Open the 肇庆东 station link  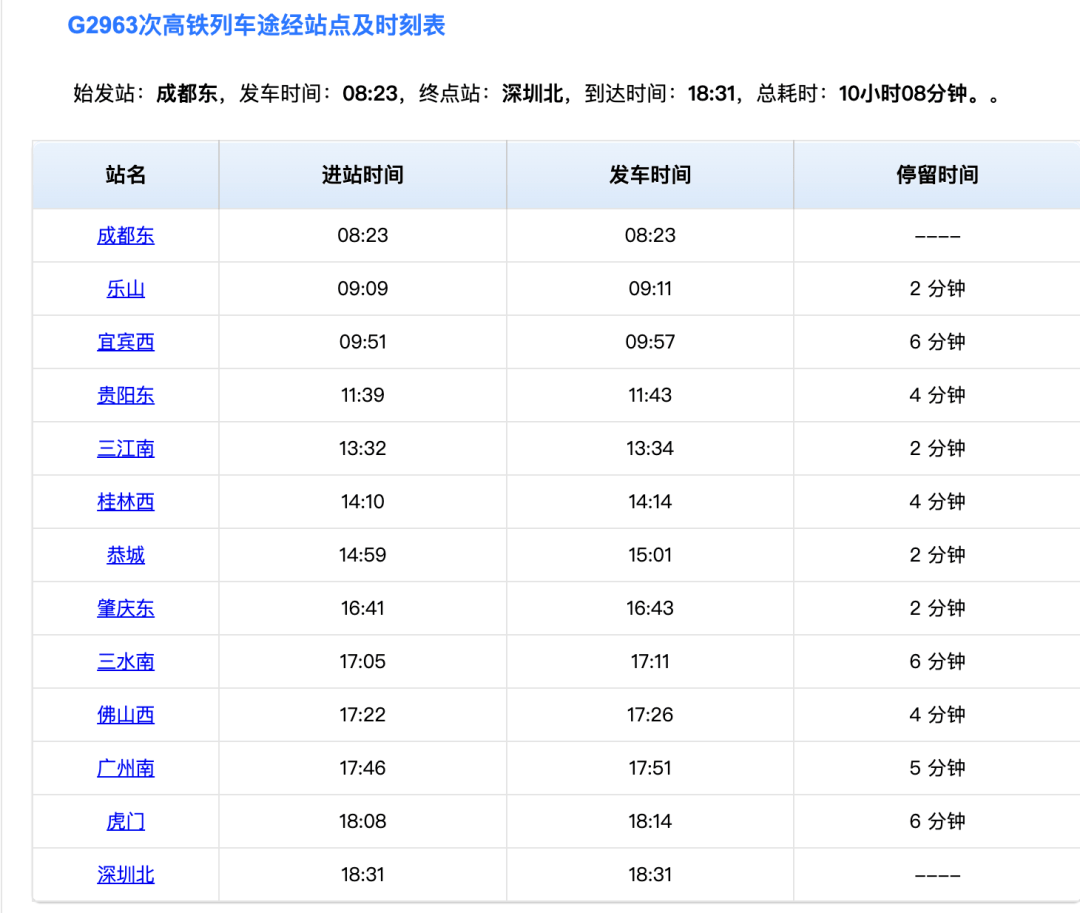click(x=125, y=608)
